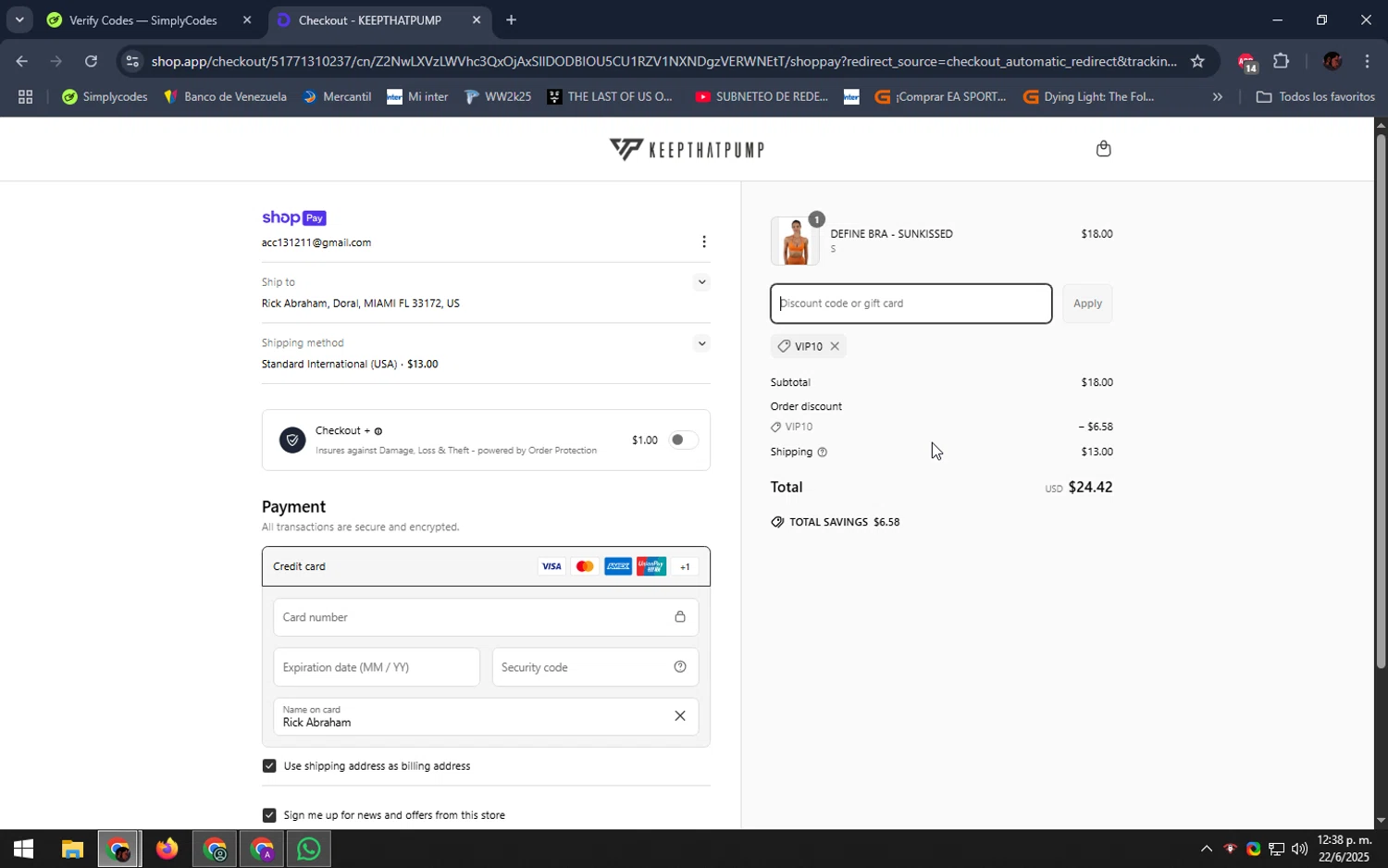Click the KEEPTHATPUMP store logo

687,149
